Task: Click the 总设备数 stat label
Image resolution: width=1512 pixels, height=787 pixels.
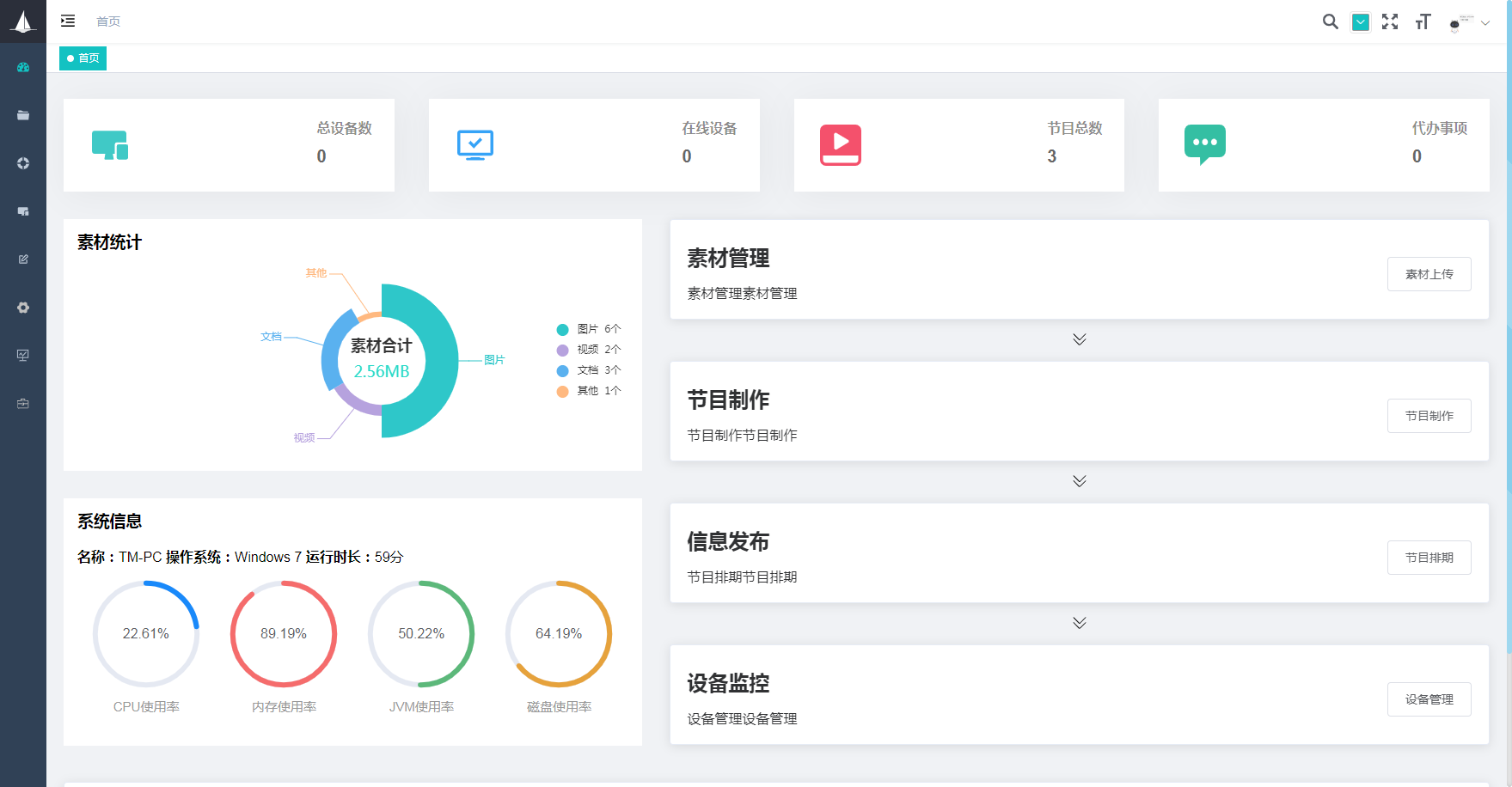Action: tap(345, 128)
